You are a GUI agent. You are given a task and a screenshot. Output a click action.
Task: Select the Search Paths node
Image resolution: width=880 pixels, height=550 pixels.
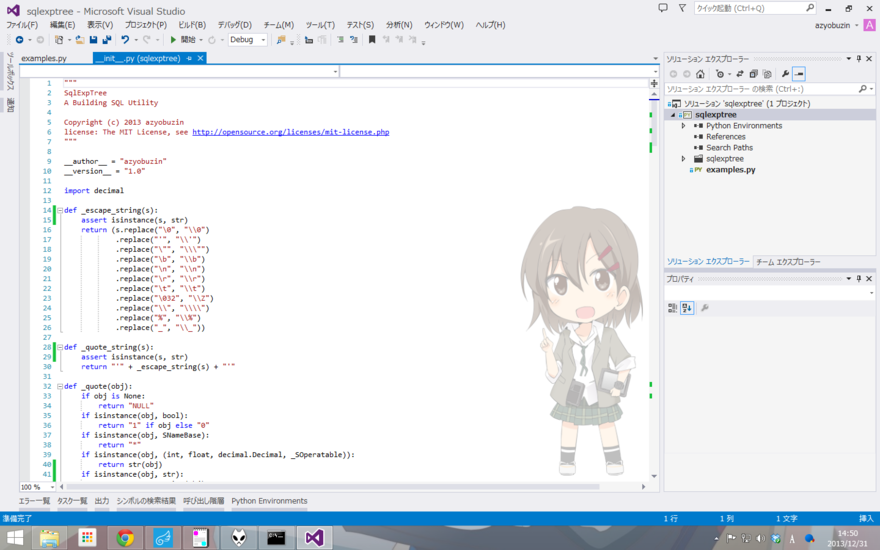[729, 148]
